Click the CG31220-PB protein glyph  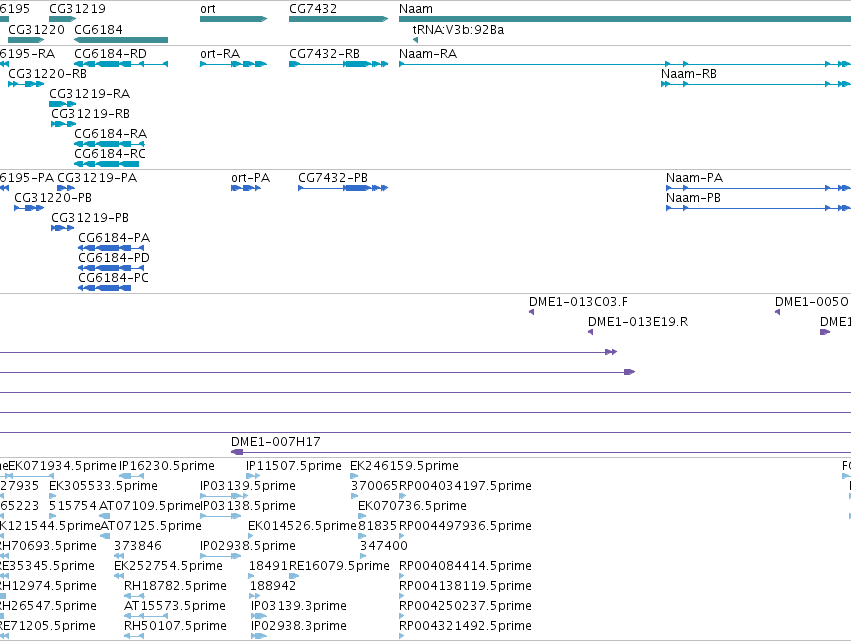pyautogui.click(x=29, y=208)
